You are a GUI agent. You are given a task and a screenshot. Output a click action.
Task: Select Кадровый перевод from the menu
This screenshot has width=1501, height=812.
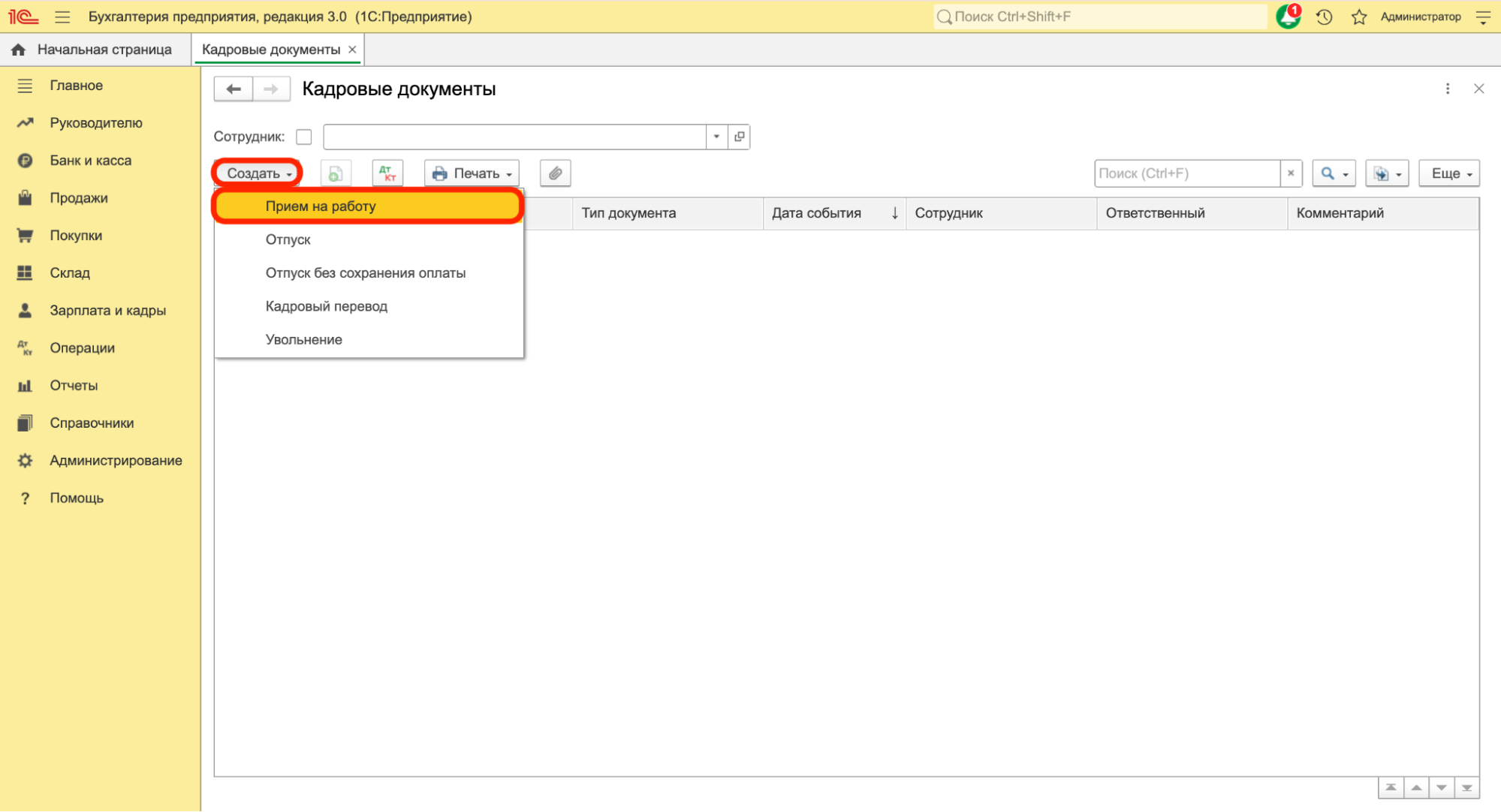coord(326,306)
